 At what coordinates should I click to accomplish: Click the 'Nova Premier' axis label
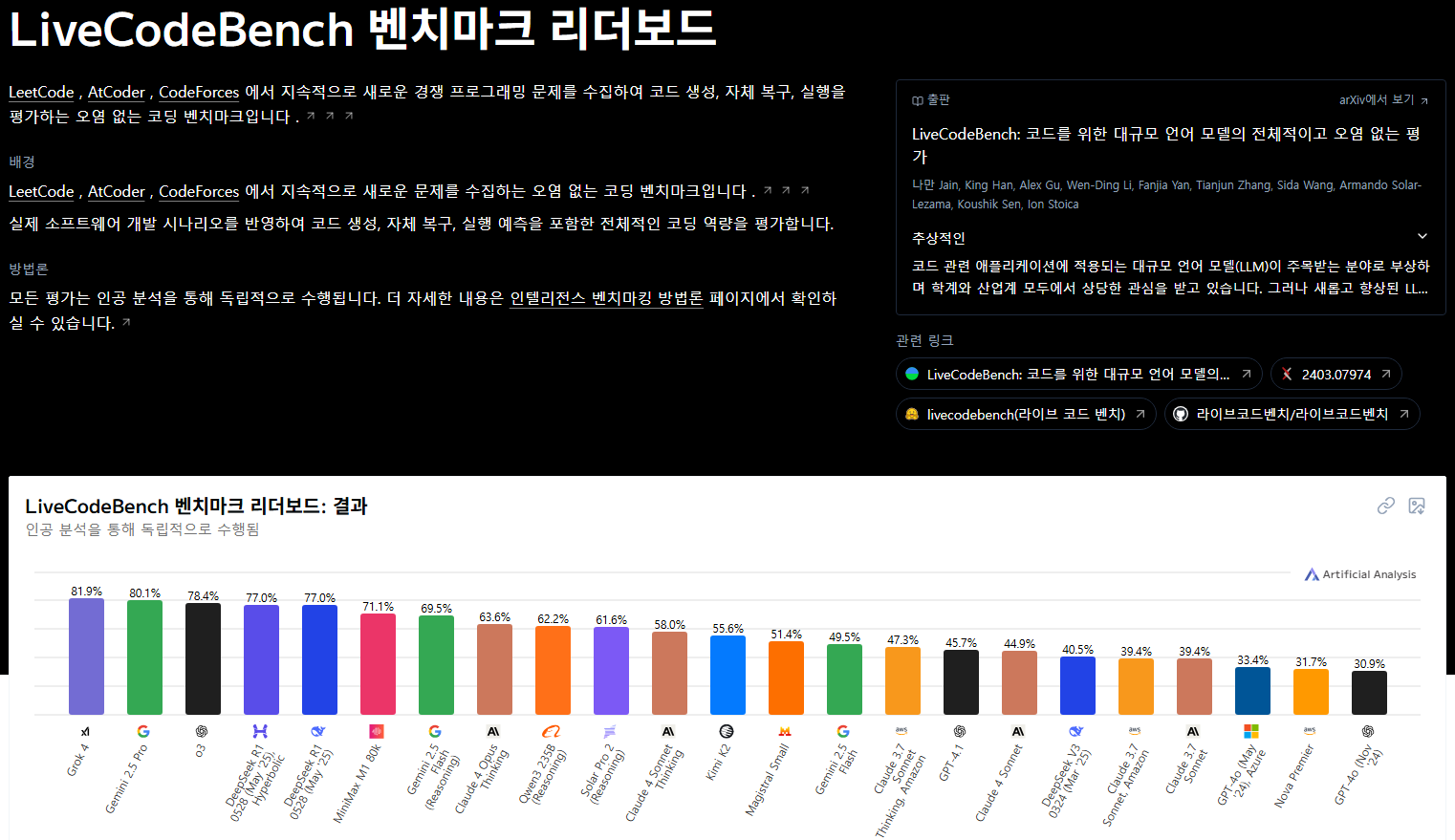click(1294, 776)
